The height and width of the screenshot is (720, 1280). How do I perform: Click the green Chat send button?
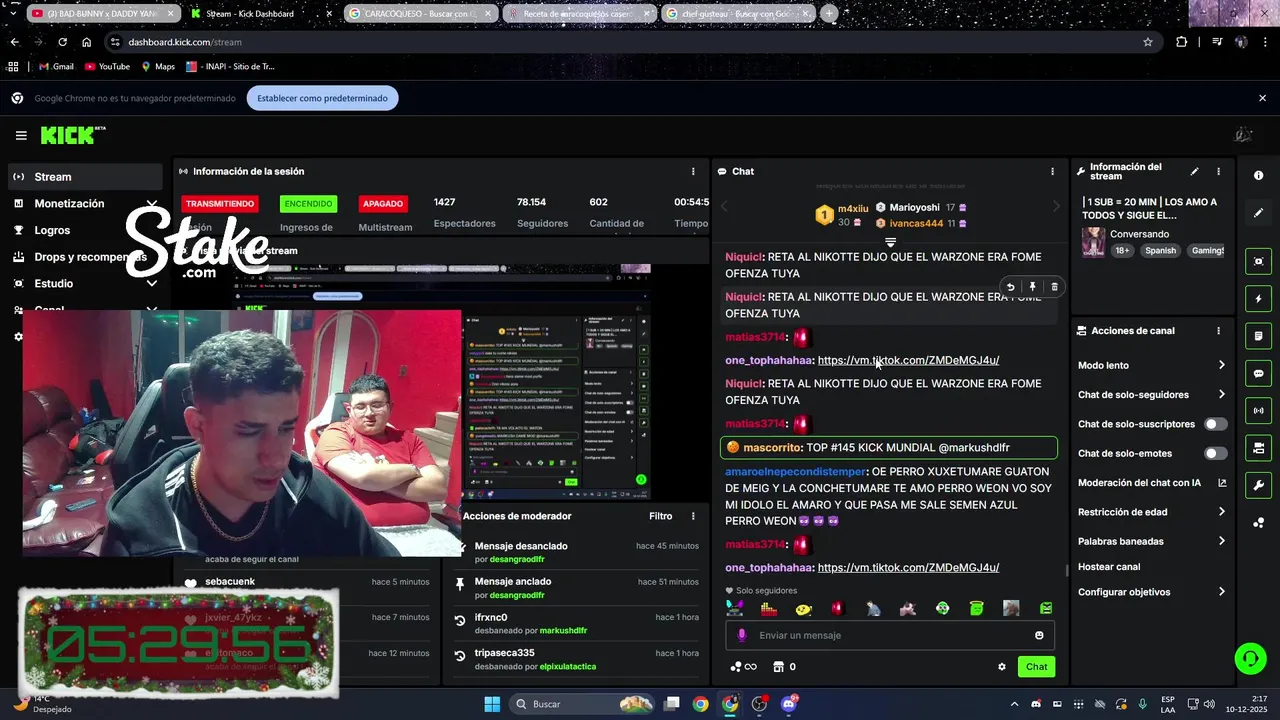(1036, 667)
